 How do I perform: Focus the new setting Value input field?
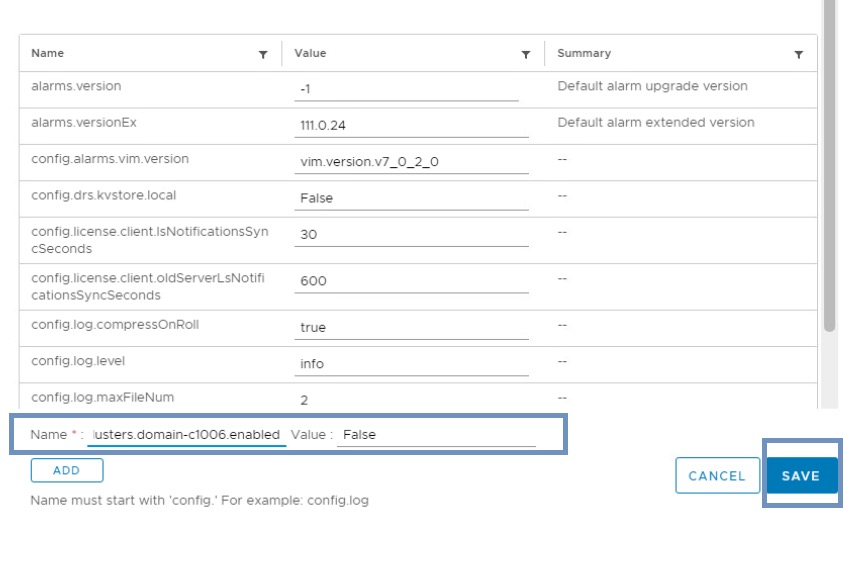(x=436, y=435)
